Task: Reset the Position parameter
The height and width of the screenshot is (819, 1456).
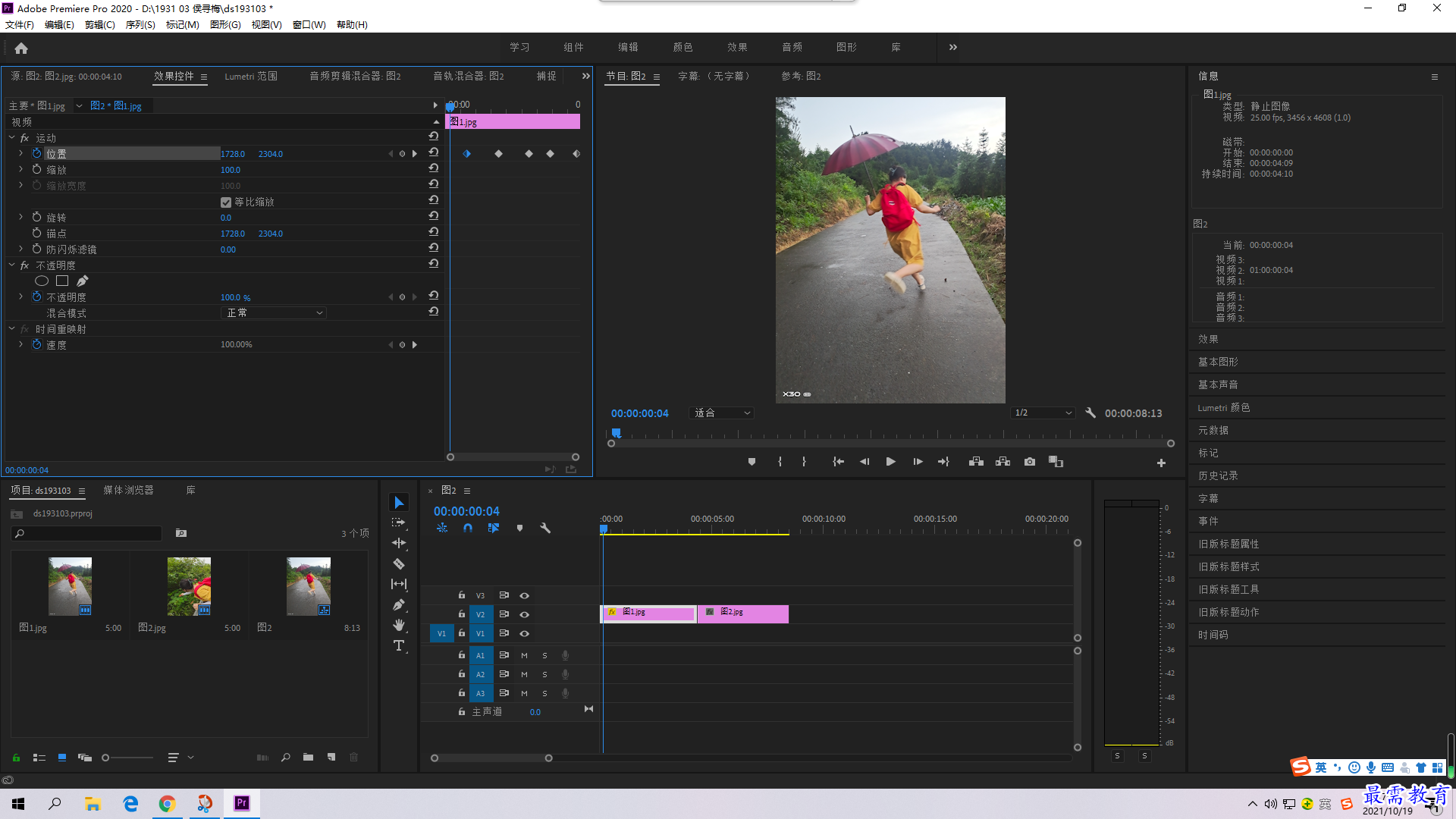Action: 434,152
